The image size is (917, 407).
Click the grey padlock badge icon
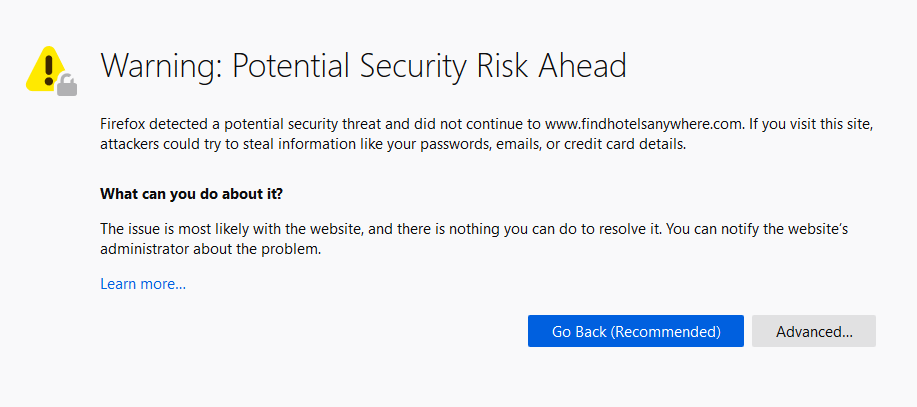tap(67, 85)
